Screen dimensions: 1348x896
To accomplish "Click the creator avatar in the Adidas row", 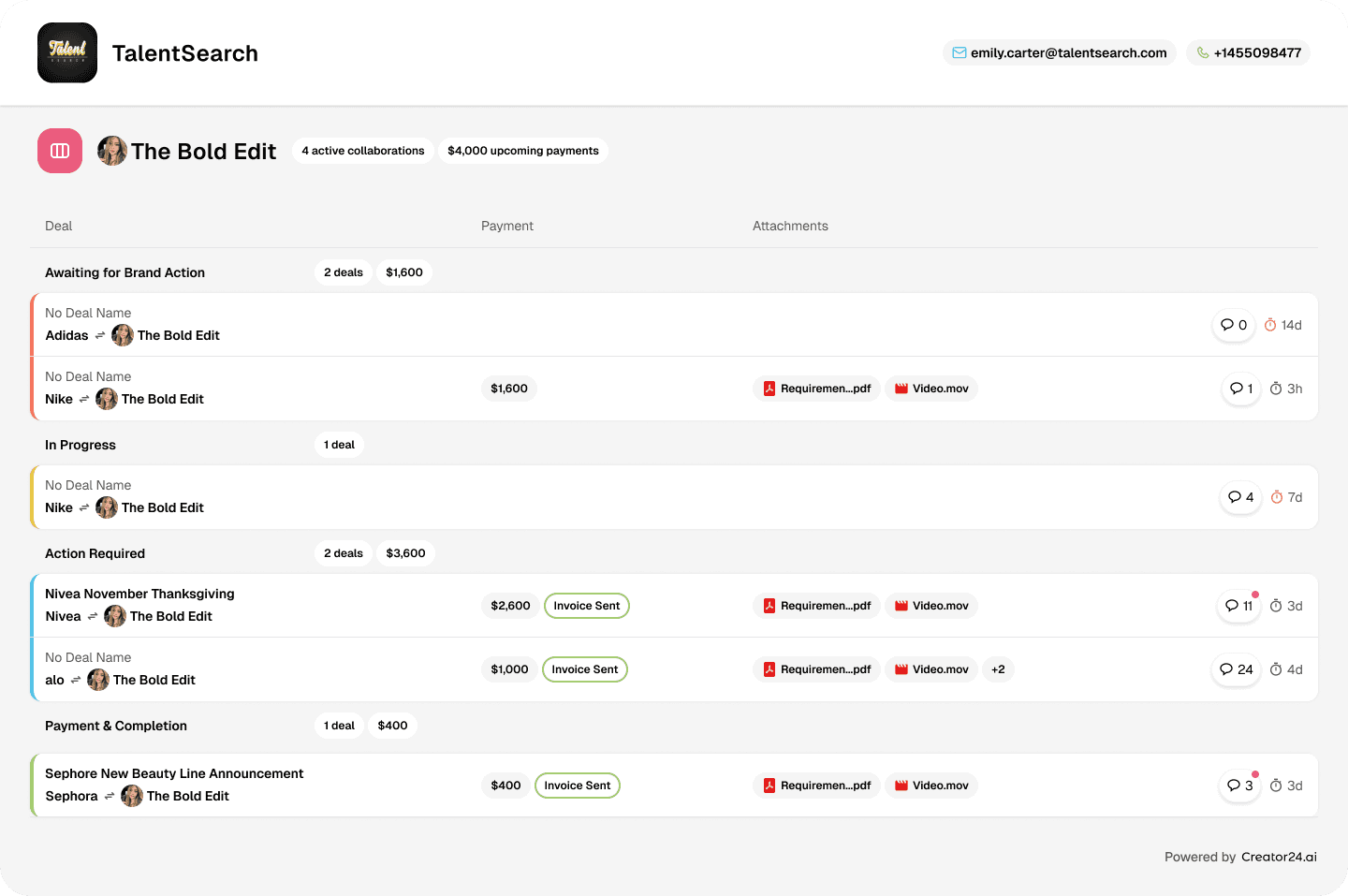I will point(123,335).
